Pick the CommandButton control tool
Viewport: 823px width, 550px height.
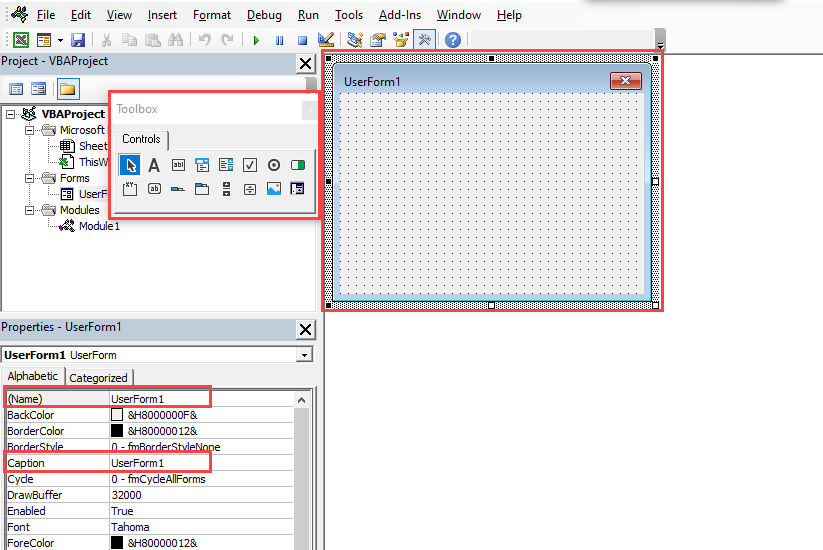pos(154,189)
